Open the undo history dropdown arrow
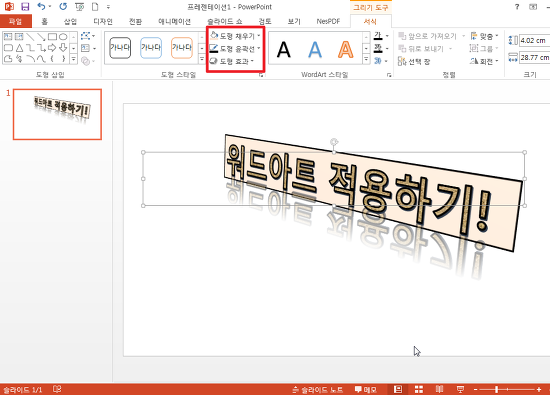 point(49,6)
